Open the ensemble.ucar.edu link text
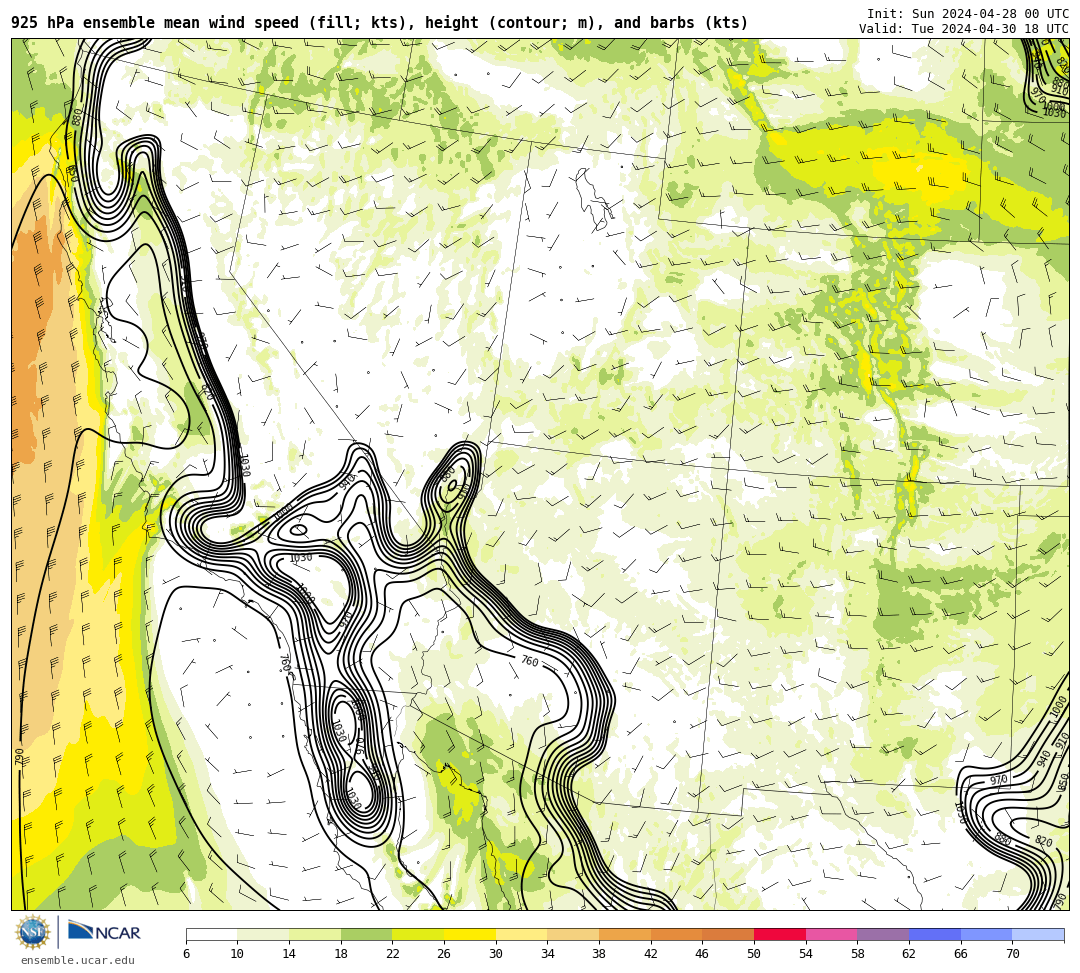 coord(78,960)
